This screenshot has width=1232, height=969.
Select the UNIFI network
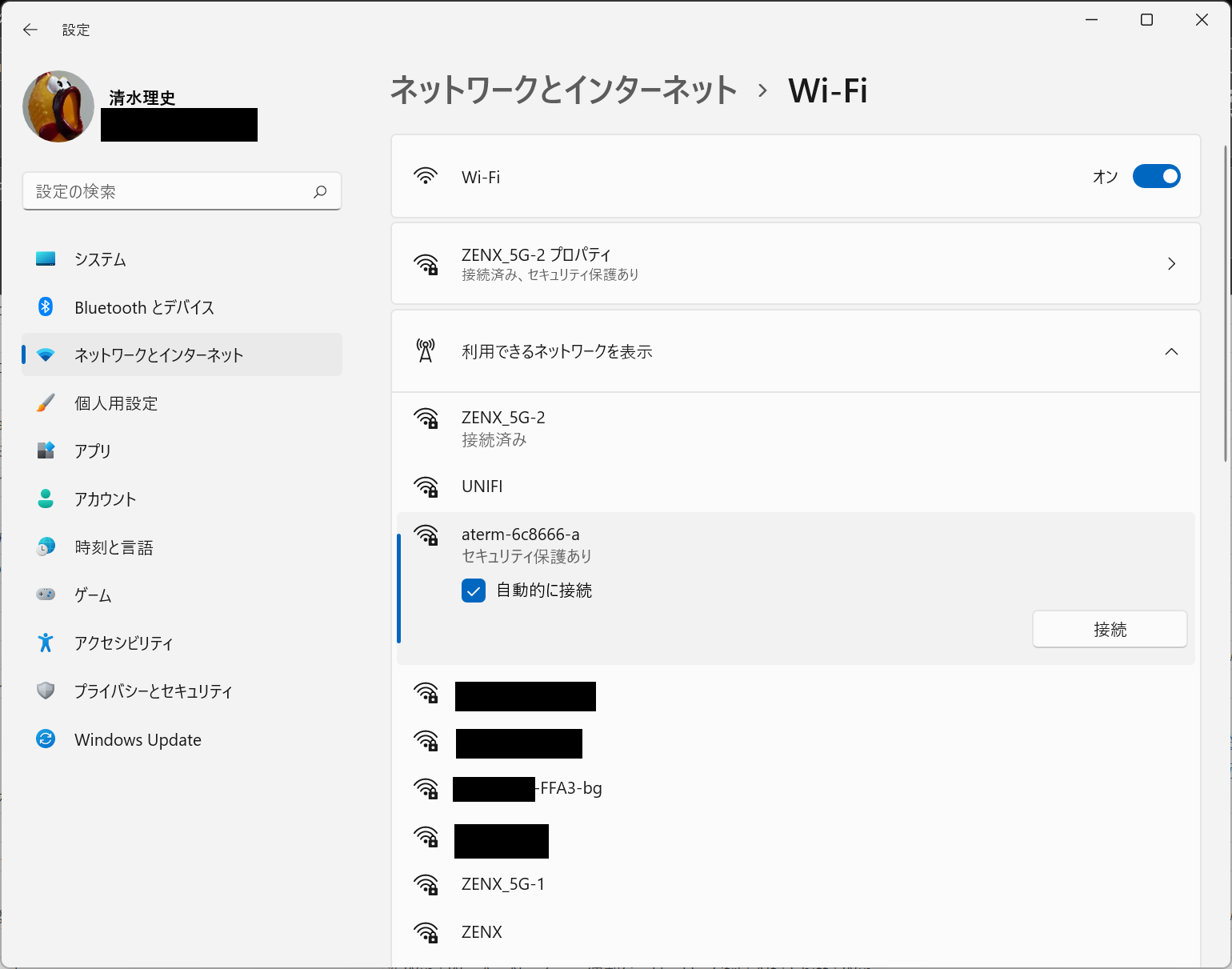[x=796, y=486]
